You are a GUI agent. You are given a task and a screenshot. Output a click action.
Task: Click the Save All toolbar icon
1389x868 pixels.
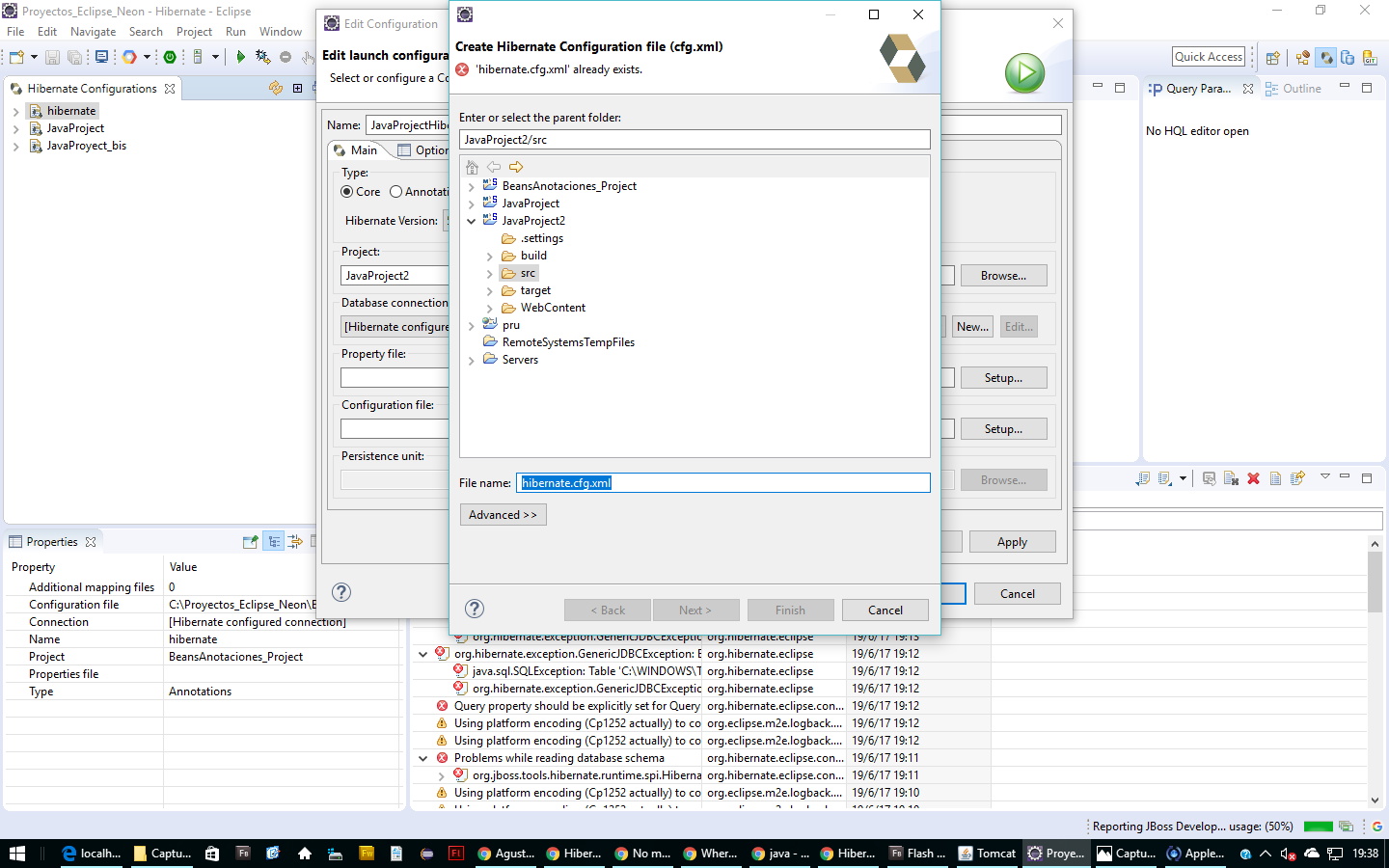click(74, 57)
